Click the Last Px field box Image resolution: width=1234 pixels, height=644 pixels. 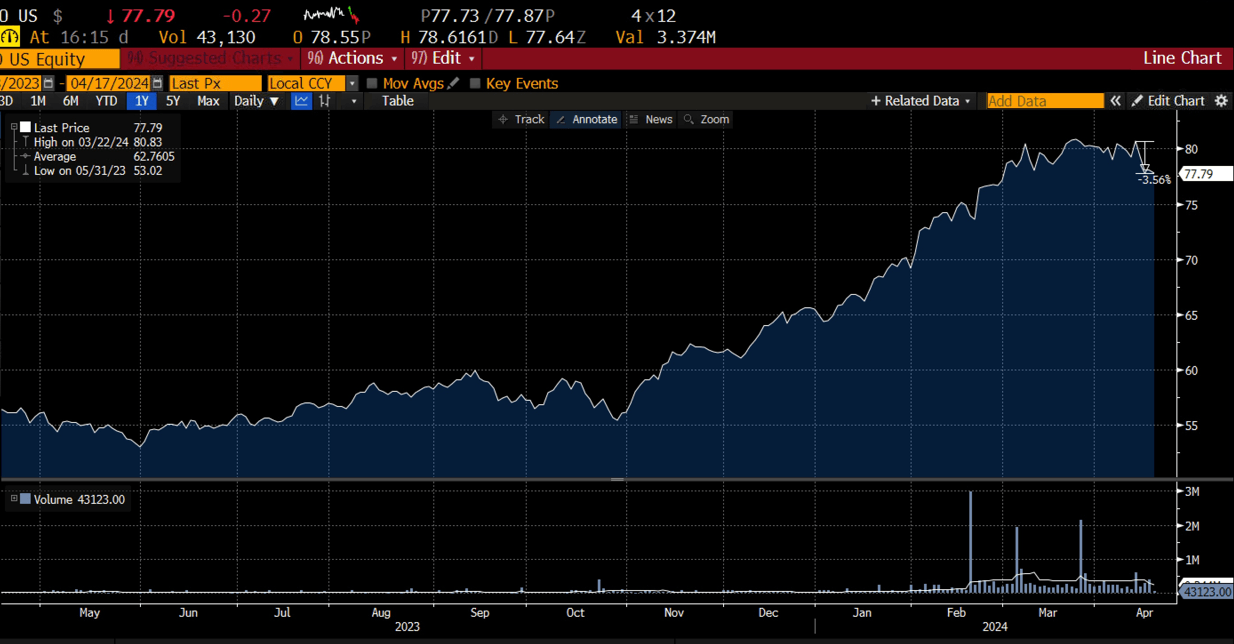(x=215, y=84)
